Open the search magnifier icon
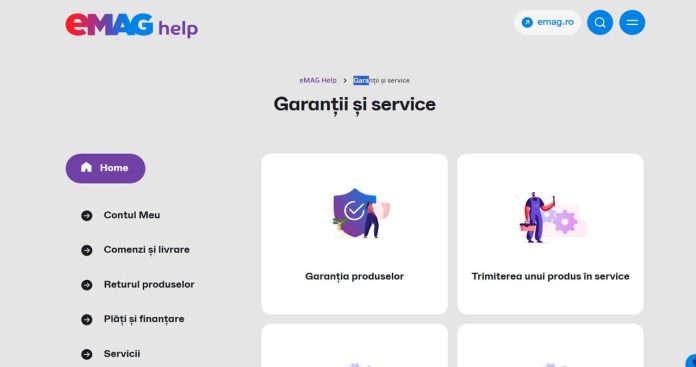 point(600,22)
